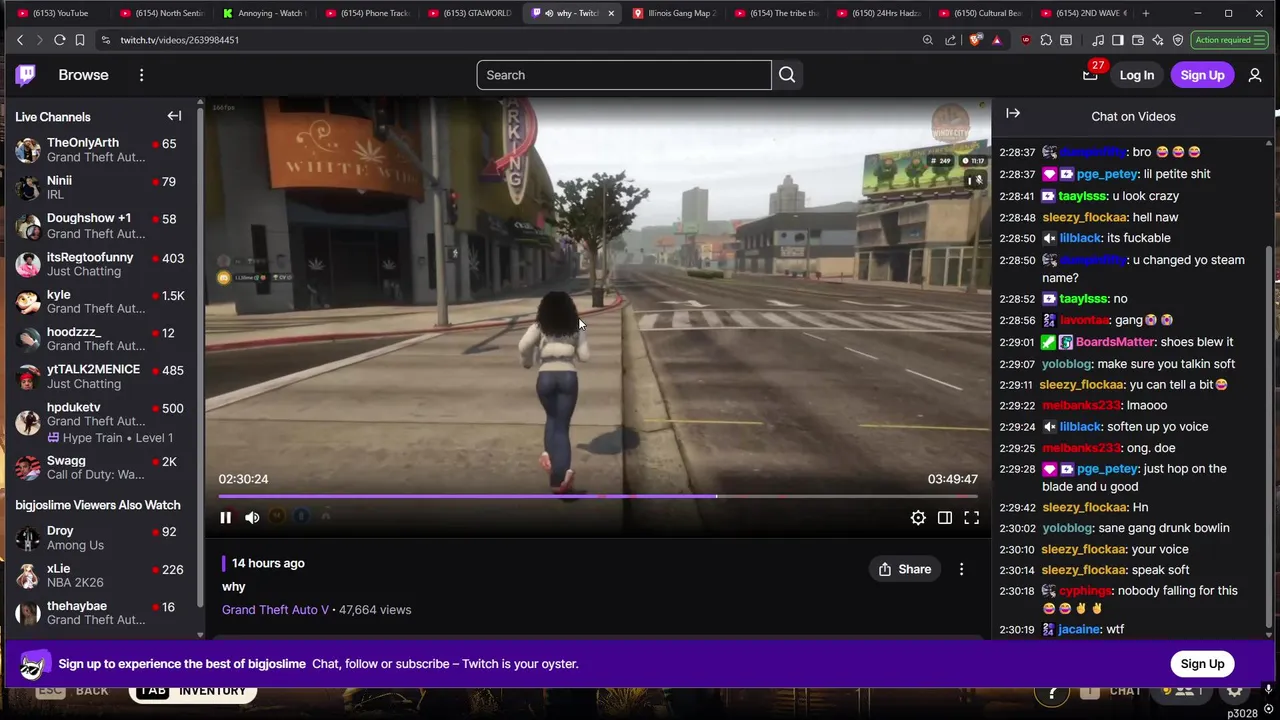
Task: Open ytTALK2MENICE channel
Action: pyautogui.click(x=99, y=377)
